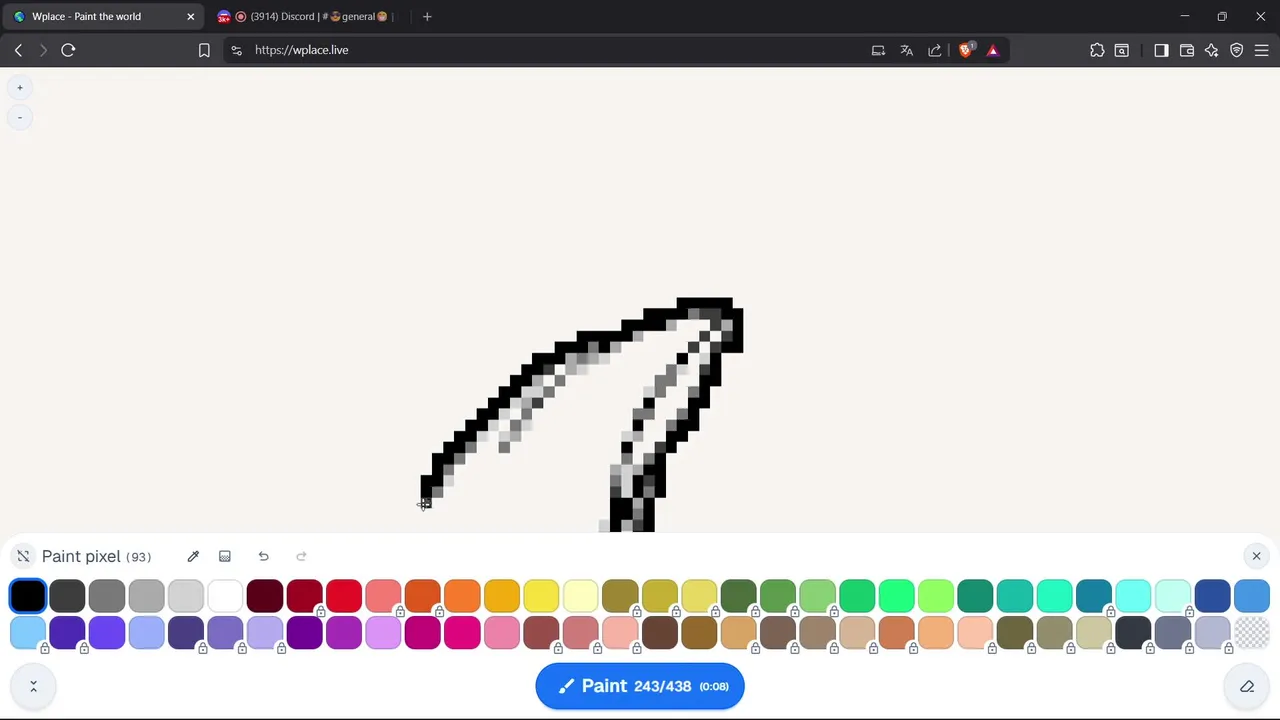Close the Paint pixel panel

click(x=1256, y=556)
